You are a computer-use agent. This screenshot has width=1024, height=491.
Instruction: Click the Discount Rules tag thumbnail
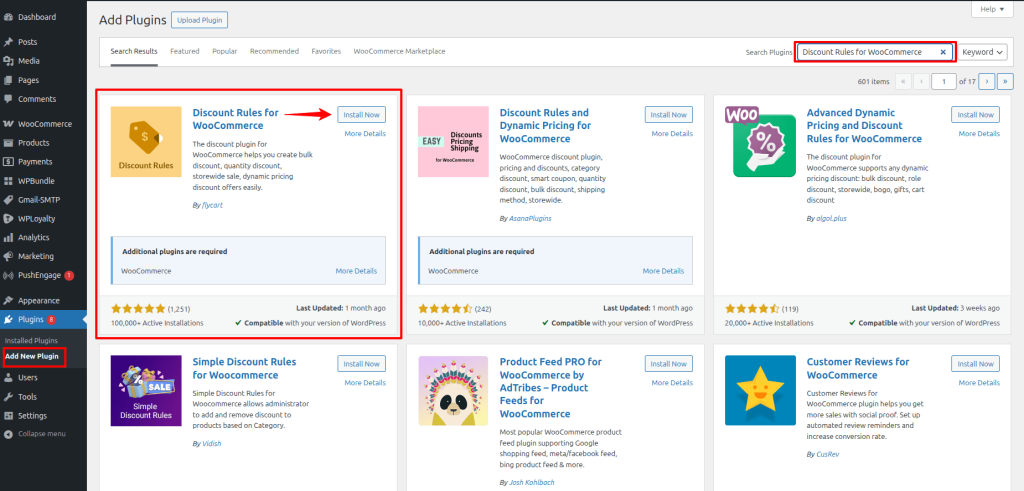tap(146, 142)
